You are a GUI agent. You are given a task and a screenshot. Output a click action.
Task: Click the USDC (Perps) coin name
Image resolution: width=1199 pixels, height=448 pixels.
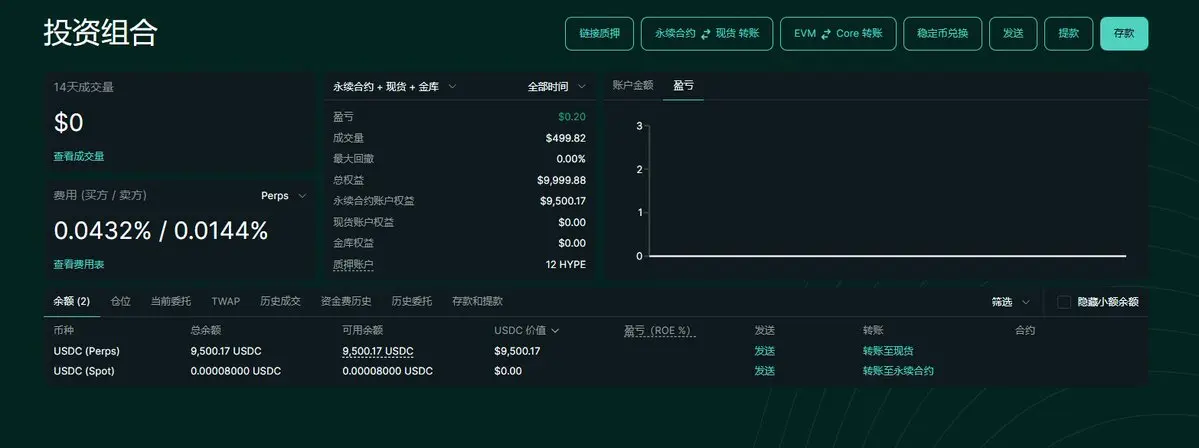coord(86,351)
